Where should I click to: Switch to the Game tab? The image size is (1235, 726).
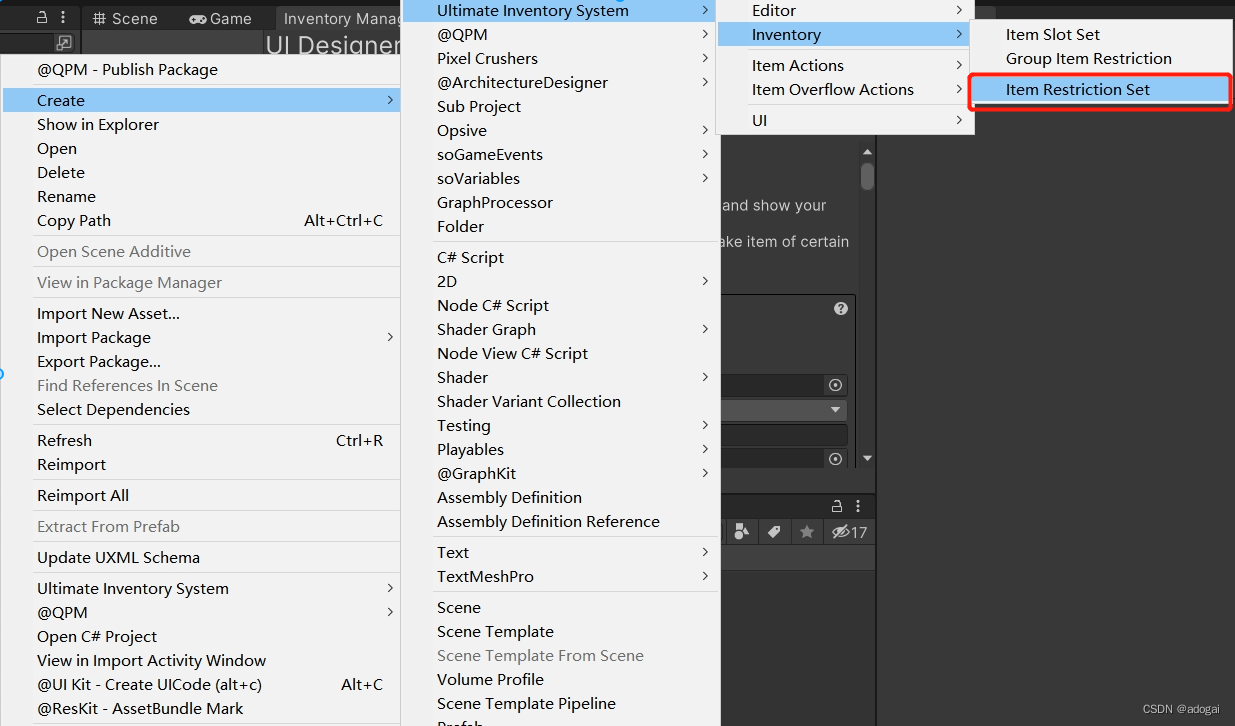click(x=220, y=18)
